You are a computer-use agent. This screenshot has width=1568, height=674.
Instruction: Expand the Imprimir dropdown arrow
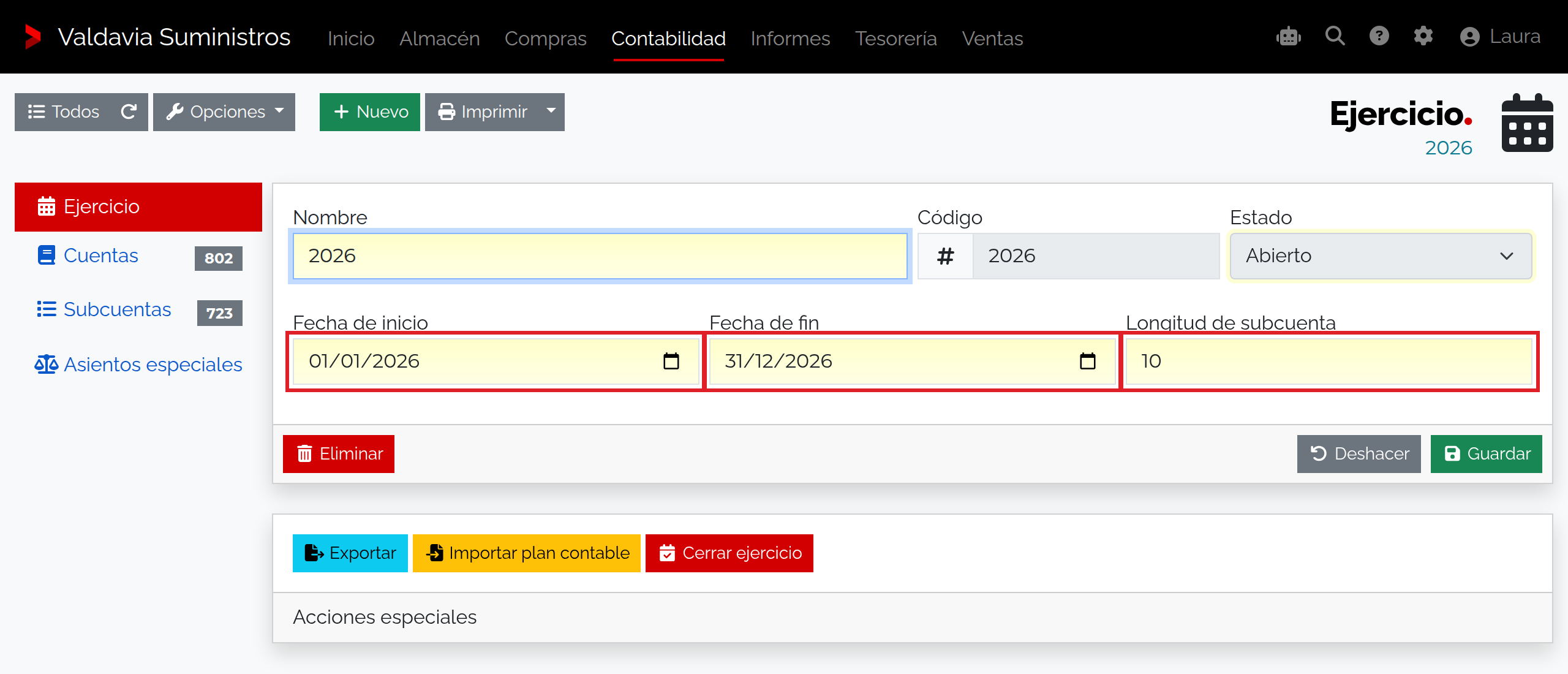pos(551,112)
